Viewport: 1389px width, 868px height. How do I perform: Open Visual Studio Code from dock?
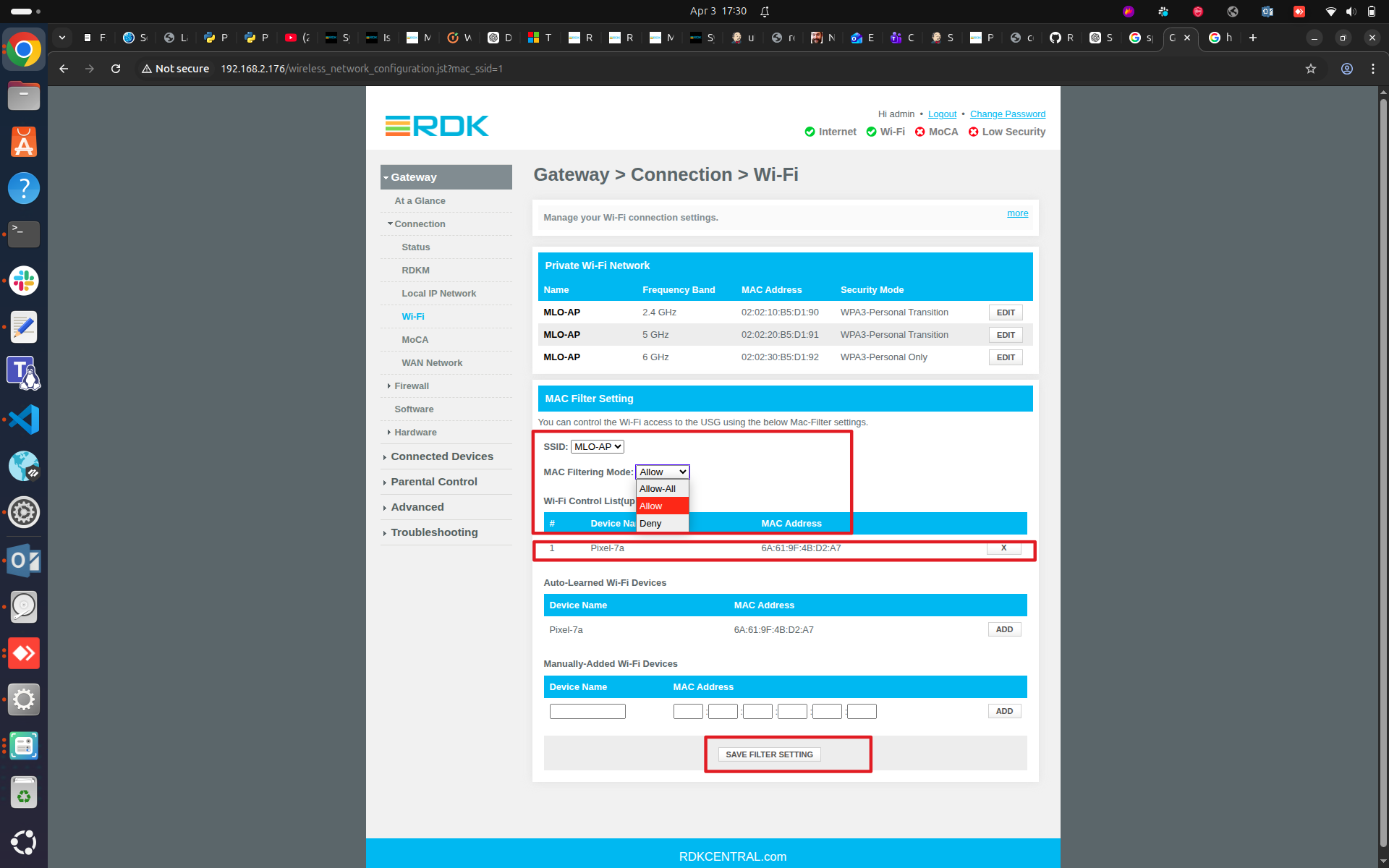click(24, 420)
